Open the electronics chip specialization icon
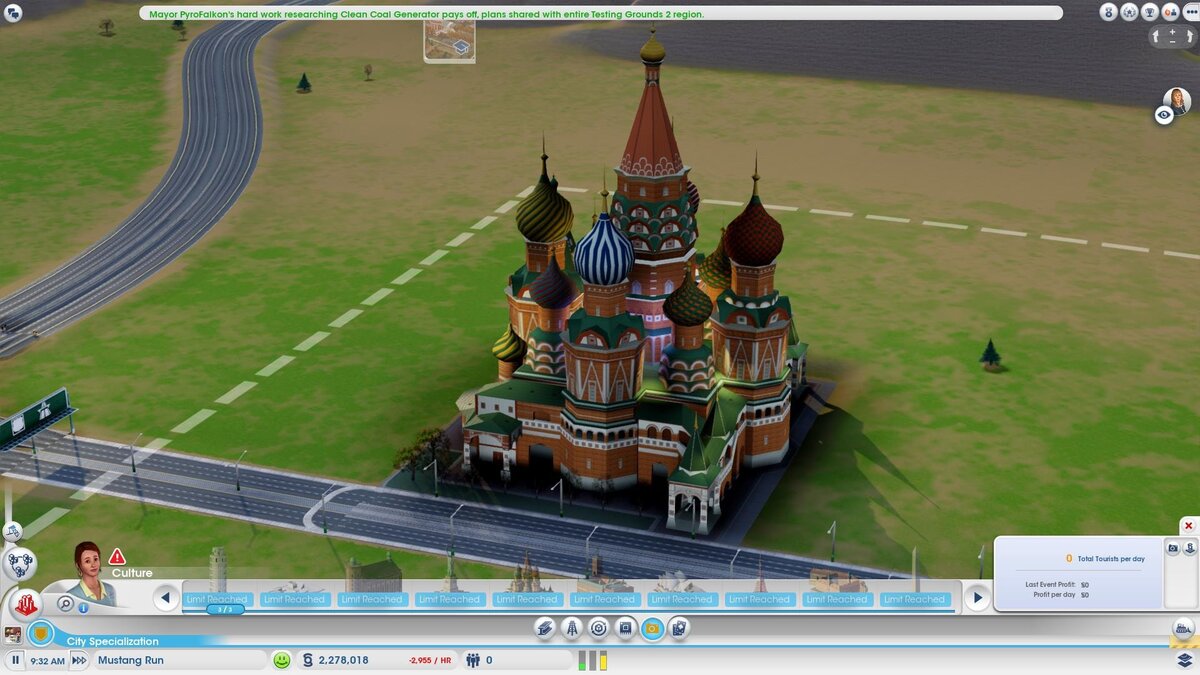Screen dimensions: 1200x675 coord(625,628)
